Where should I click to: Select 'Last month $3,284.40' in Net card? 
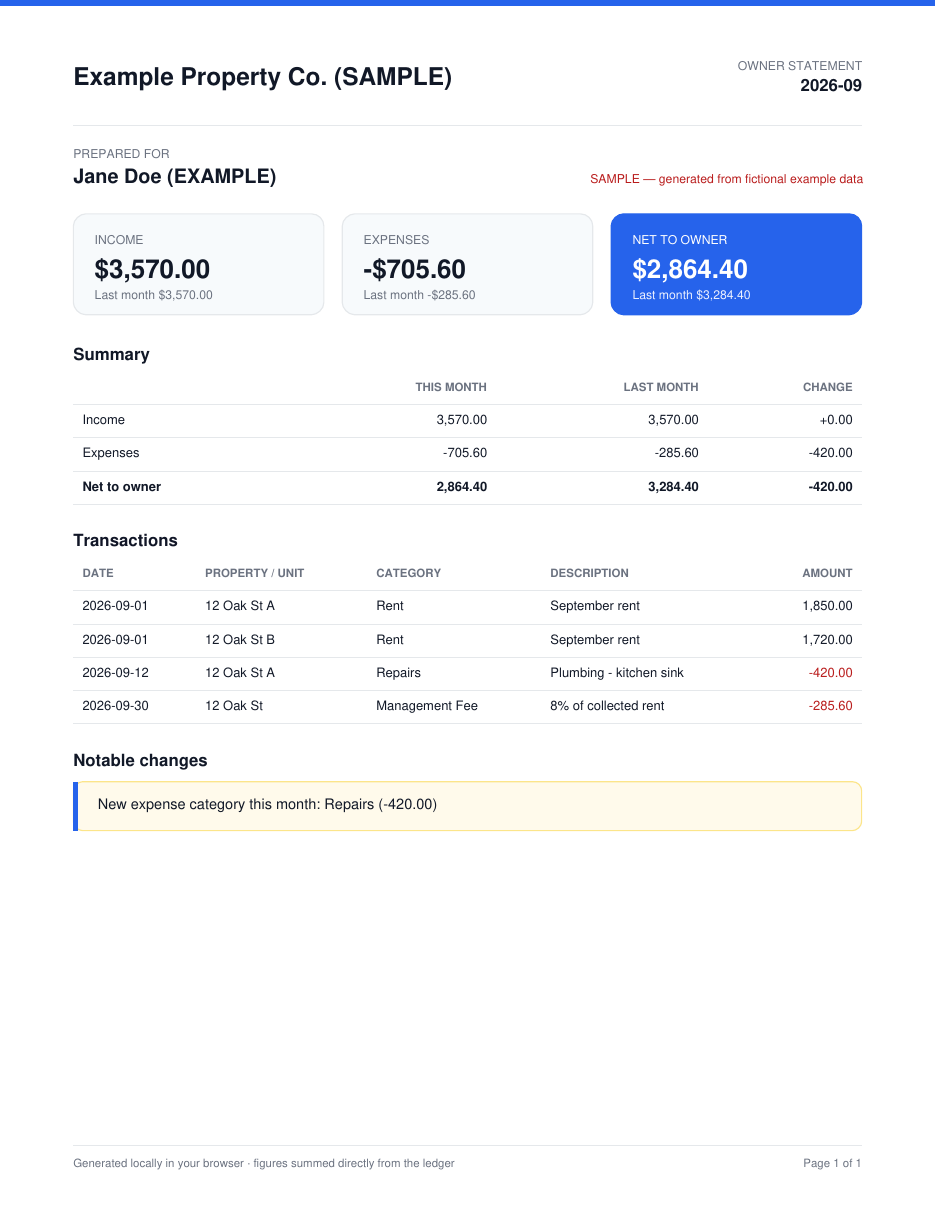point(691,295)
